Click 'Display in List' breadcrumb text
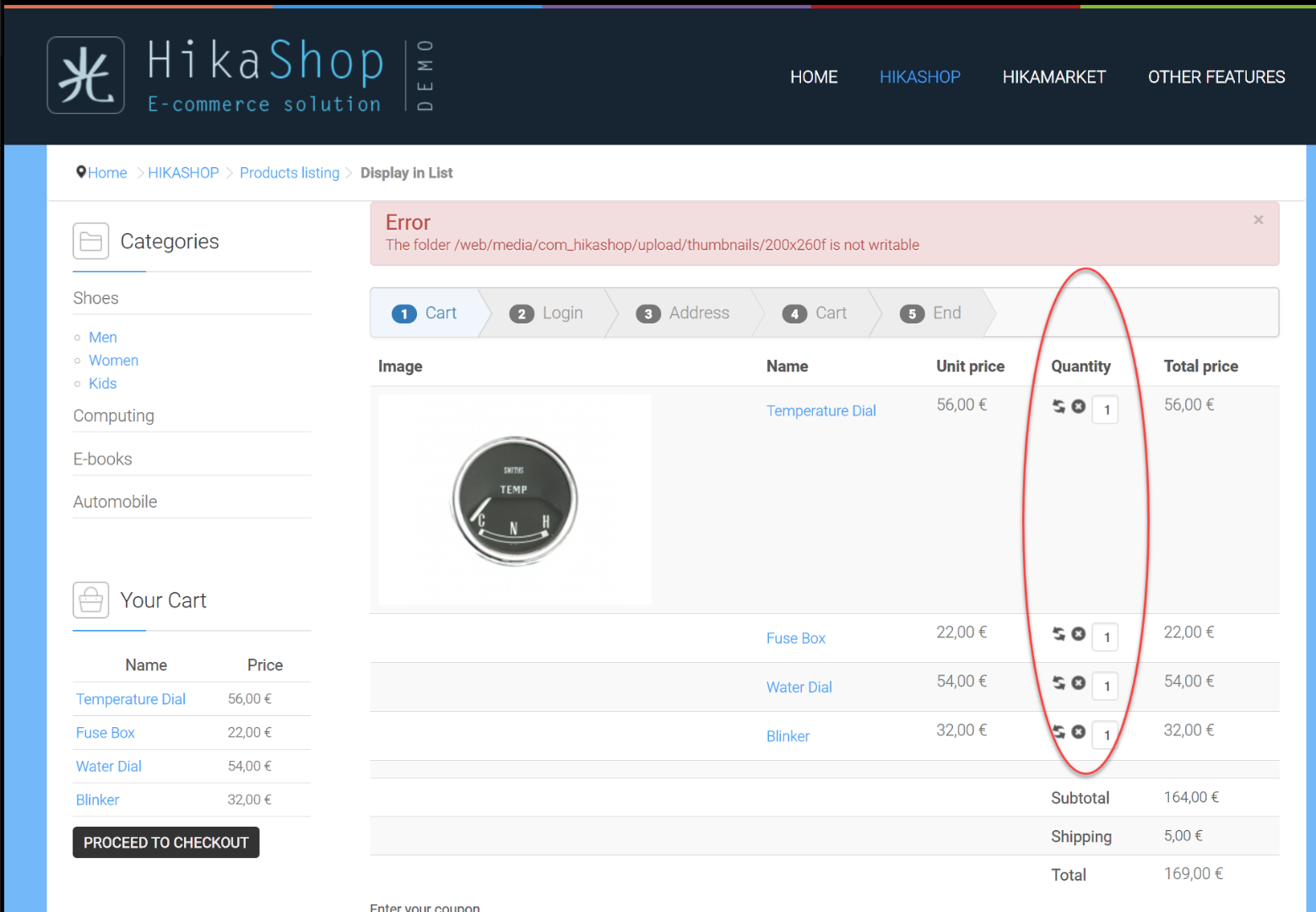Viewport: 1316px width, 912px height. [407, 172]
